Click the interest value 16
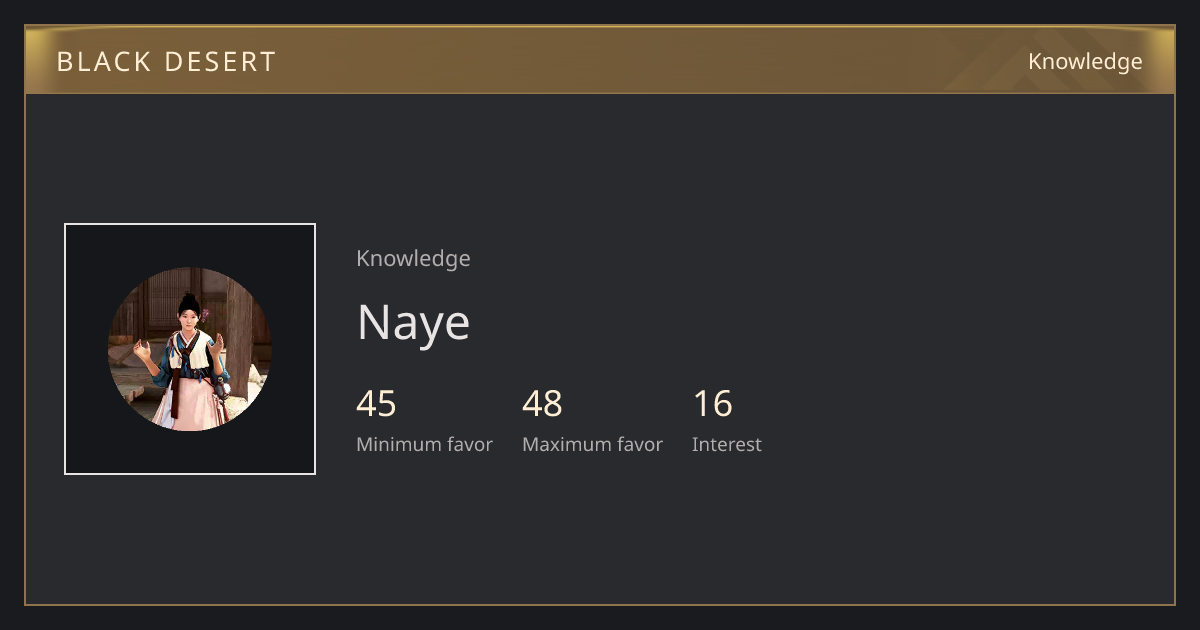Screen dimensions: 1200x630 (x=713, y=404)
